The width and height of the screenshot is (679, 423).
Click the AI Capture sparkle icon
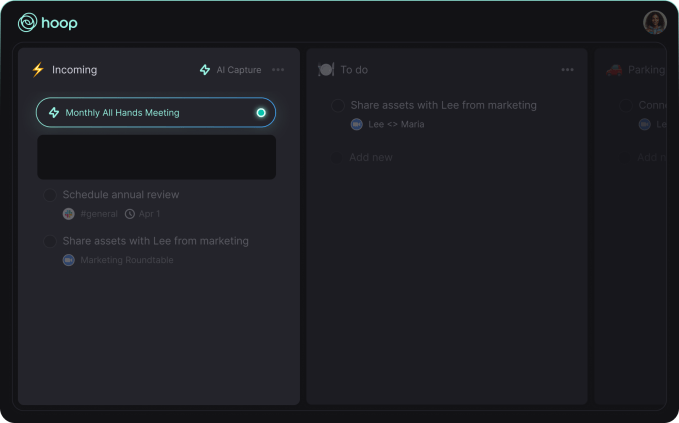205,70
